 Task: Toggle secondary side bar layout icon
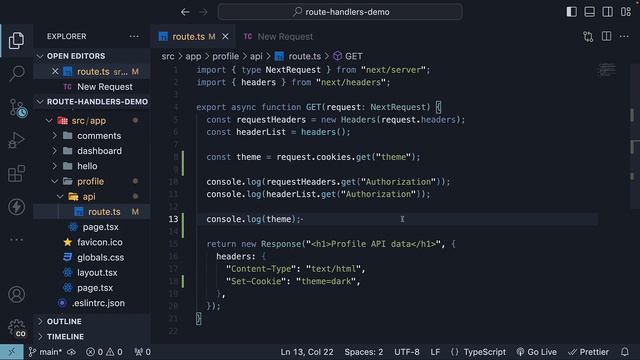point(607,12)
